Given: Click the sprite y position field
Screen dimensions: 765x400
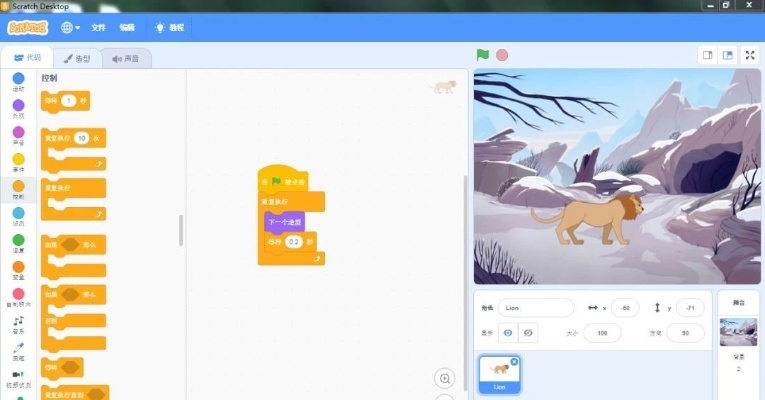Looking at the screenshot, I should [x=690, y=308].
